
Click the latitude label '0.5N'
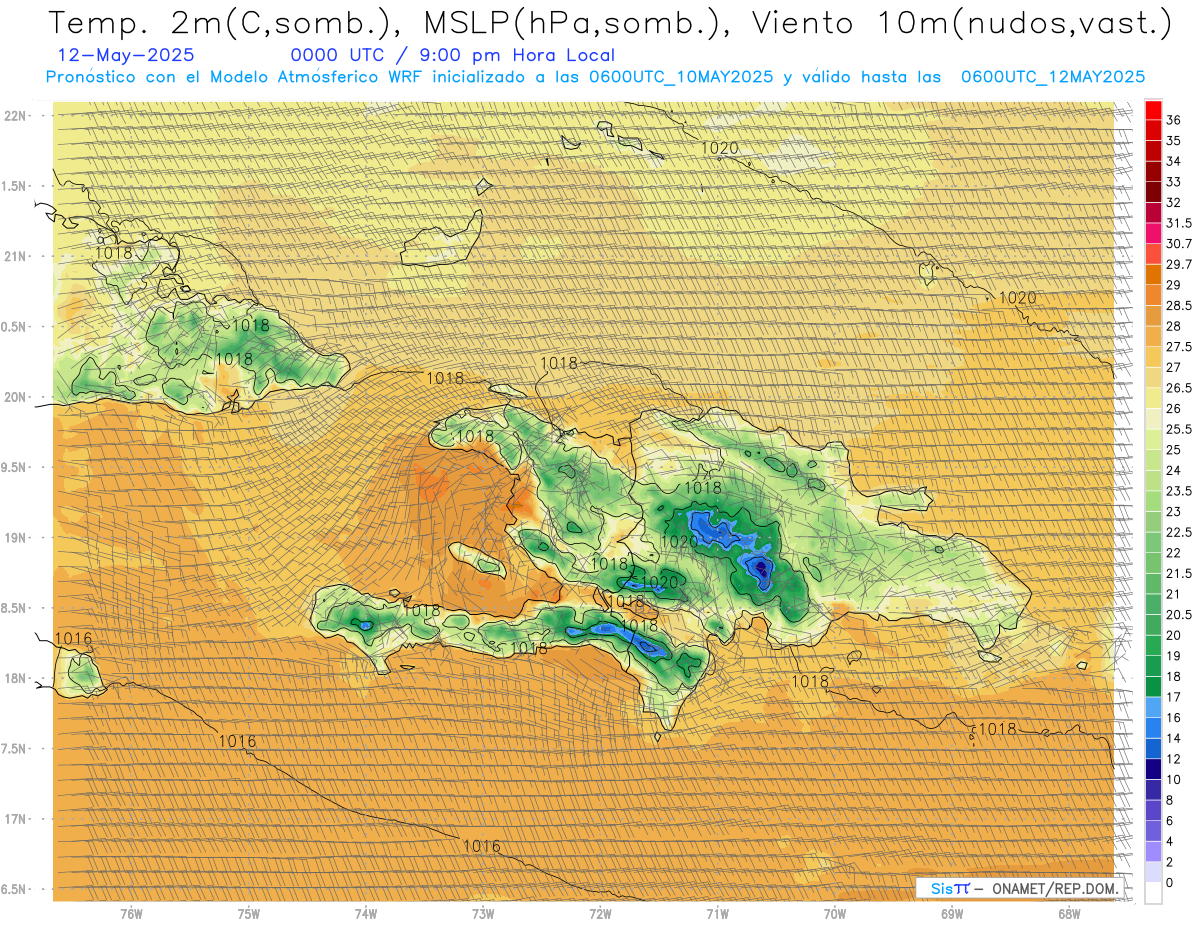(15, 327)
